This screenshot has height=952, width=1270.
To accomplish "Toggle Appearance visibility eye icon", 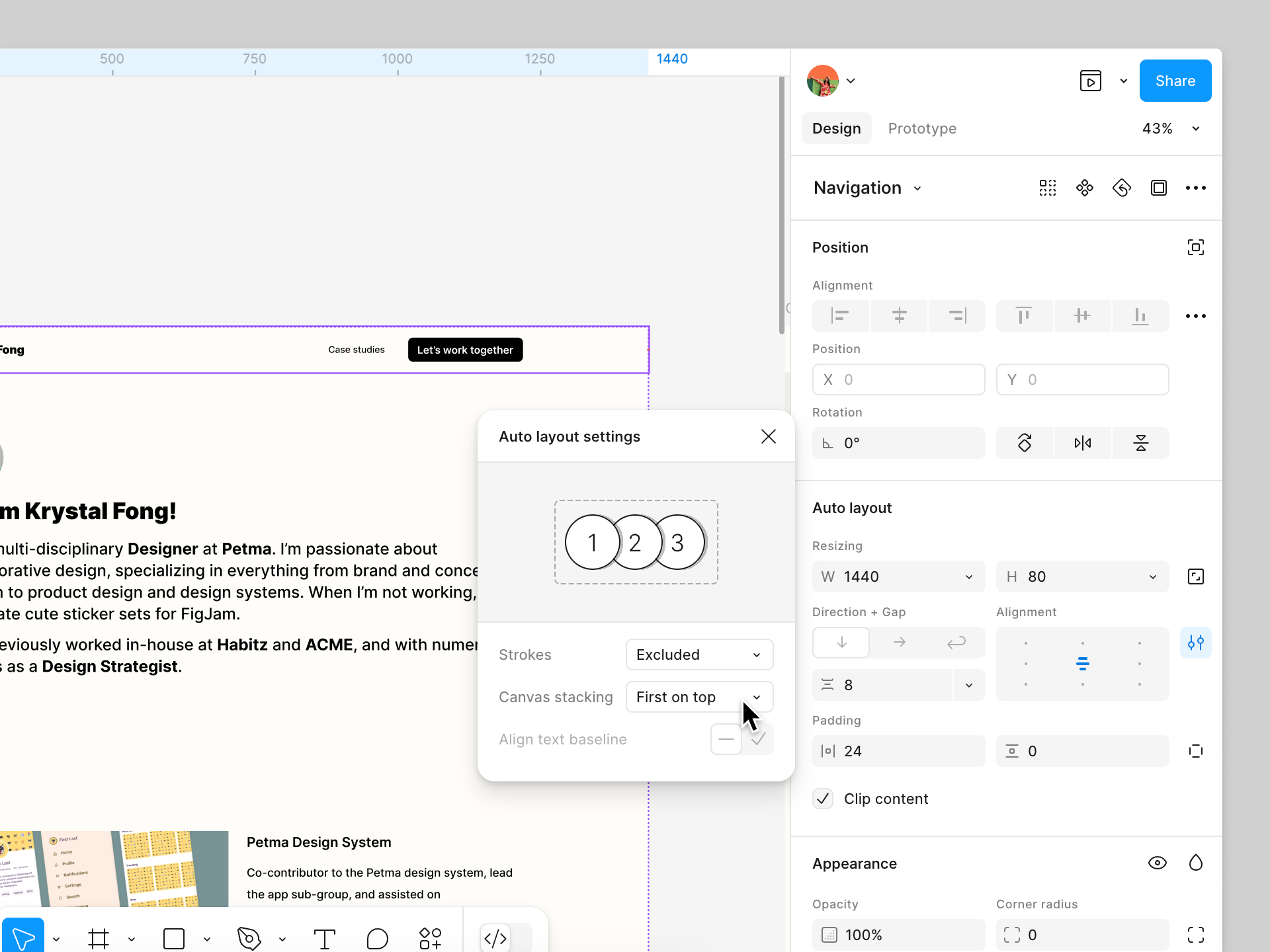I will coord(1157,863).
